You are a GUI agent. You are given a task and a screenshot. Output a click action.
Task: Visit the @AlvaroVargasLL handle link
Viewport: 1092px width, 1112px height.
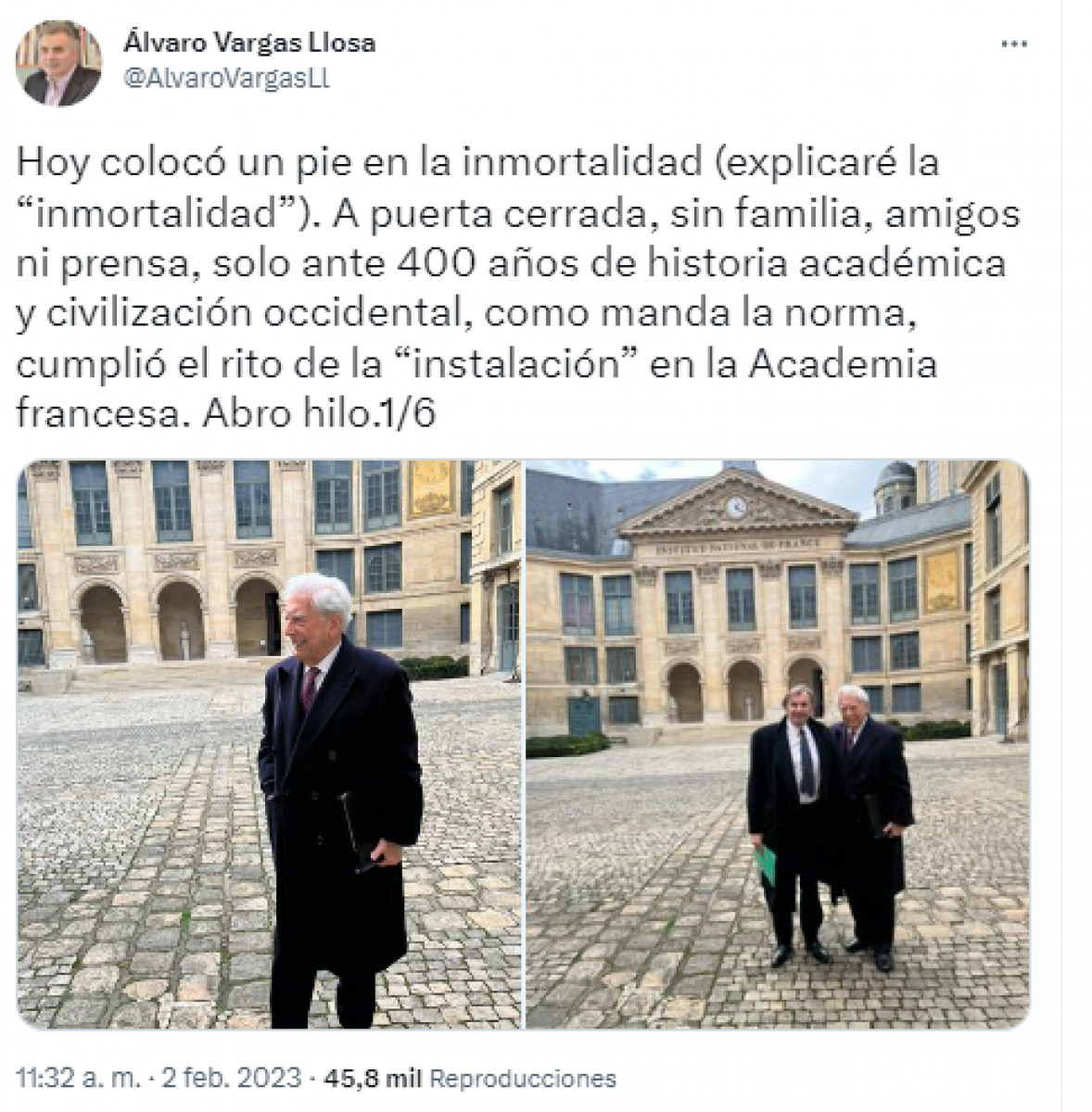click(225, 79)
